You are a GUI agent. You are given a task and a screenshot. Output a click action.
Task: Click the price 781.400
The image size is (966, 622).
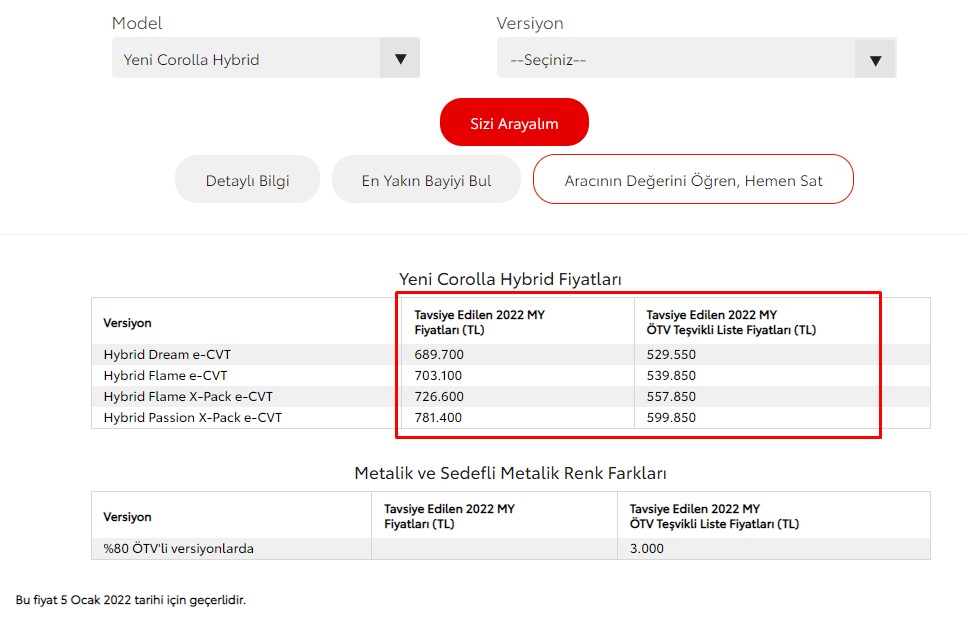438,418
